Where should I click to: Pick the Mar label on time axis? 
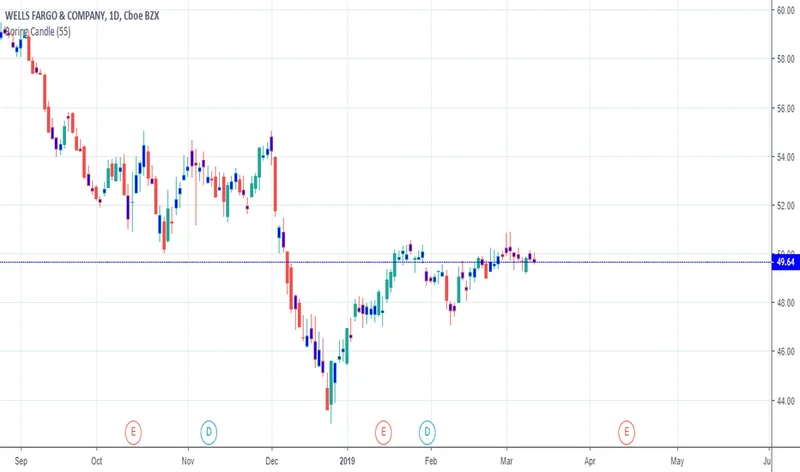(x=506, y=462)
